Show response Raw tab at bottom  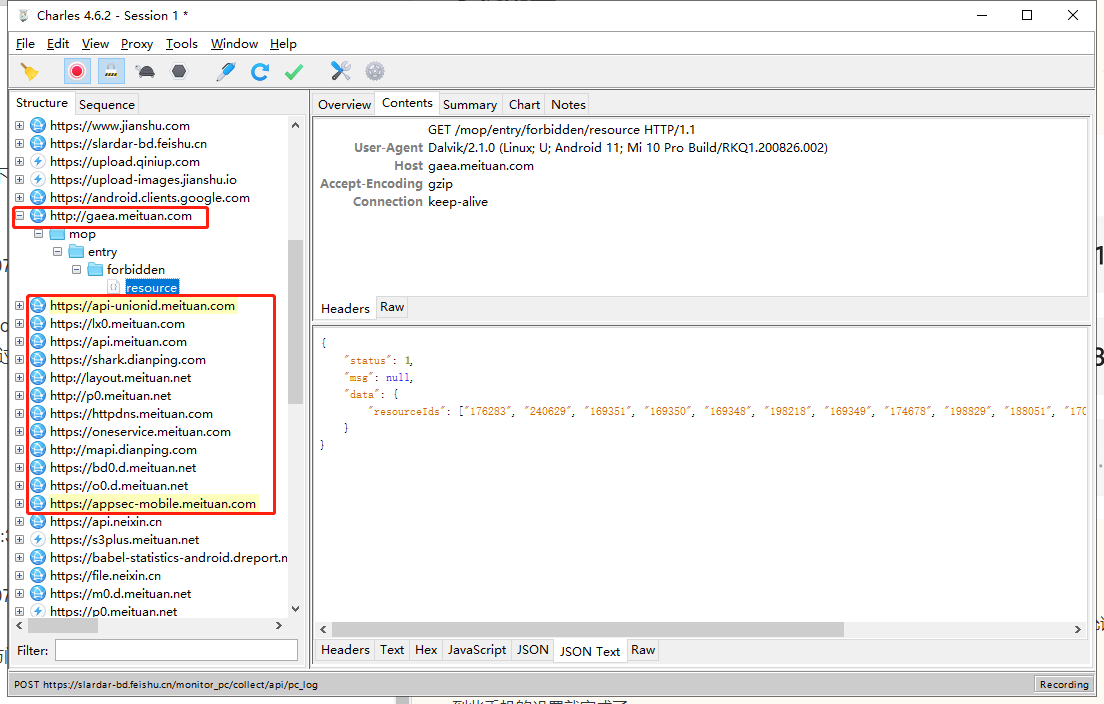pos(643,650)
